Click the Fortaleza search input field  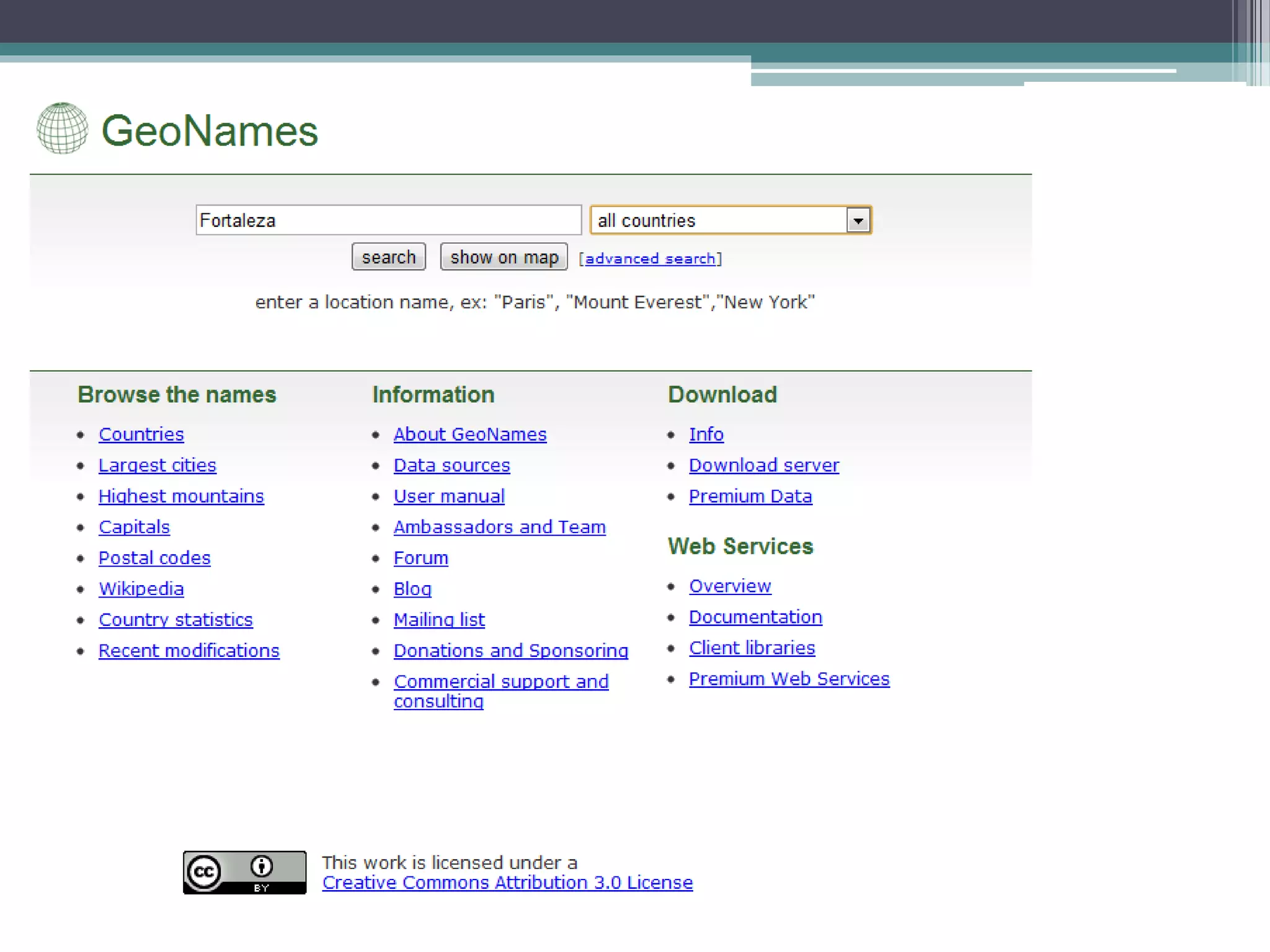[389, 220]
